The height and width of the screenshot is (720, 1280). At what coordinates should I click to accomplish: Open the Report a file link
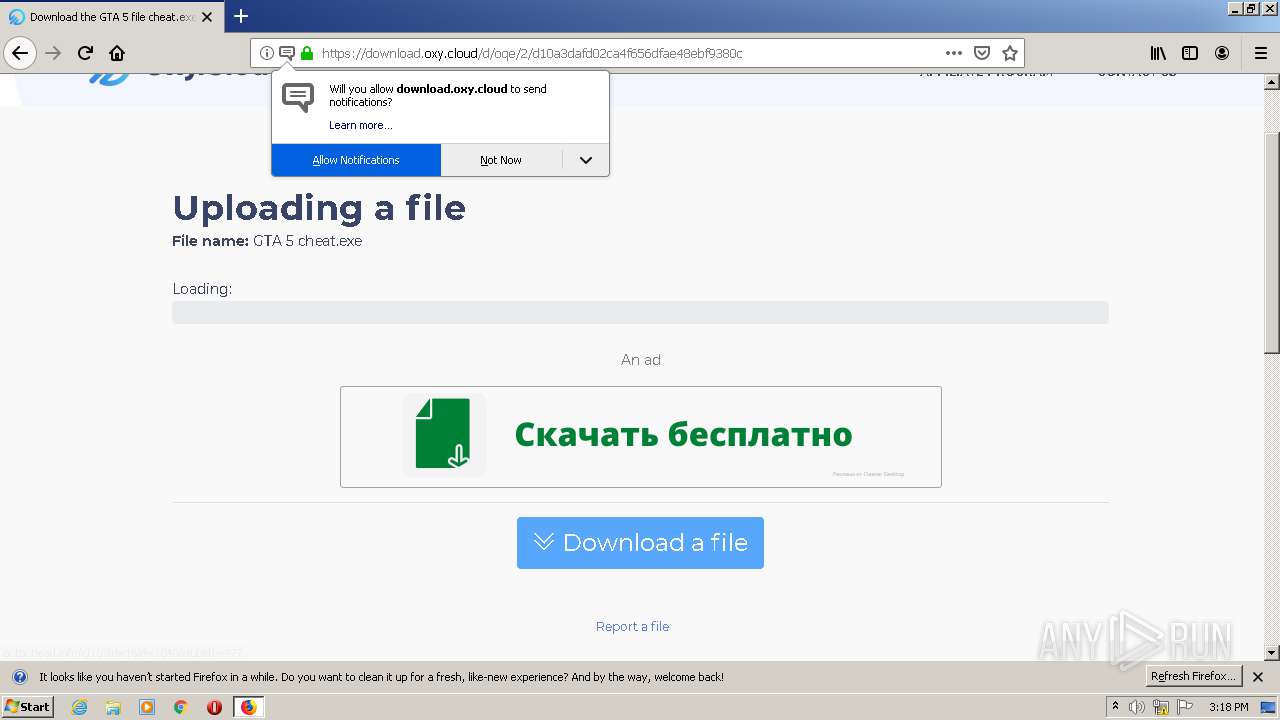pyautogui.click(x=632, y=626)
